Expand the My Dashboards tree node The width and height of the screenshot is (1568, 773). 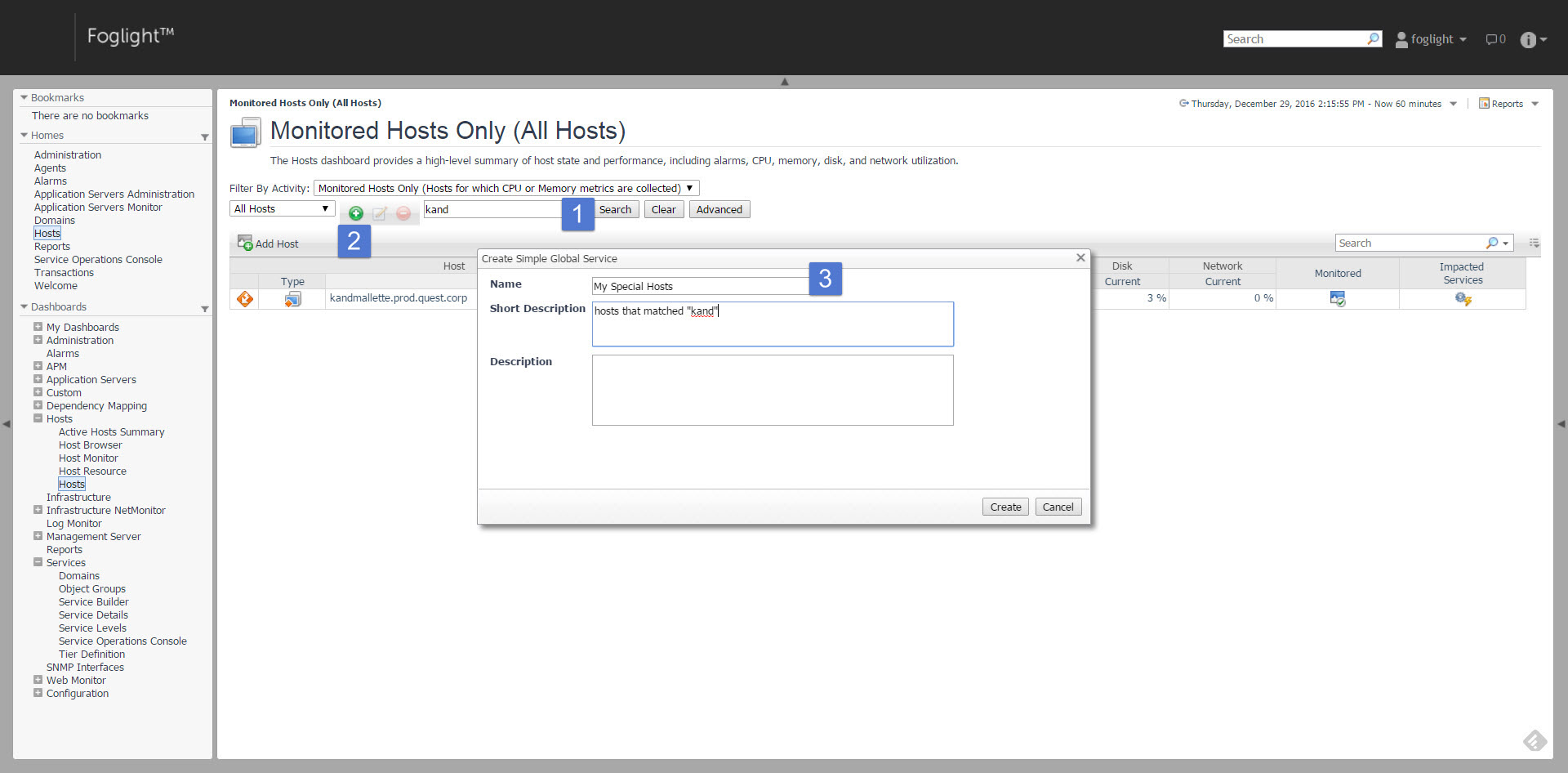tap(38, 327)
